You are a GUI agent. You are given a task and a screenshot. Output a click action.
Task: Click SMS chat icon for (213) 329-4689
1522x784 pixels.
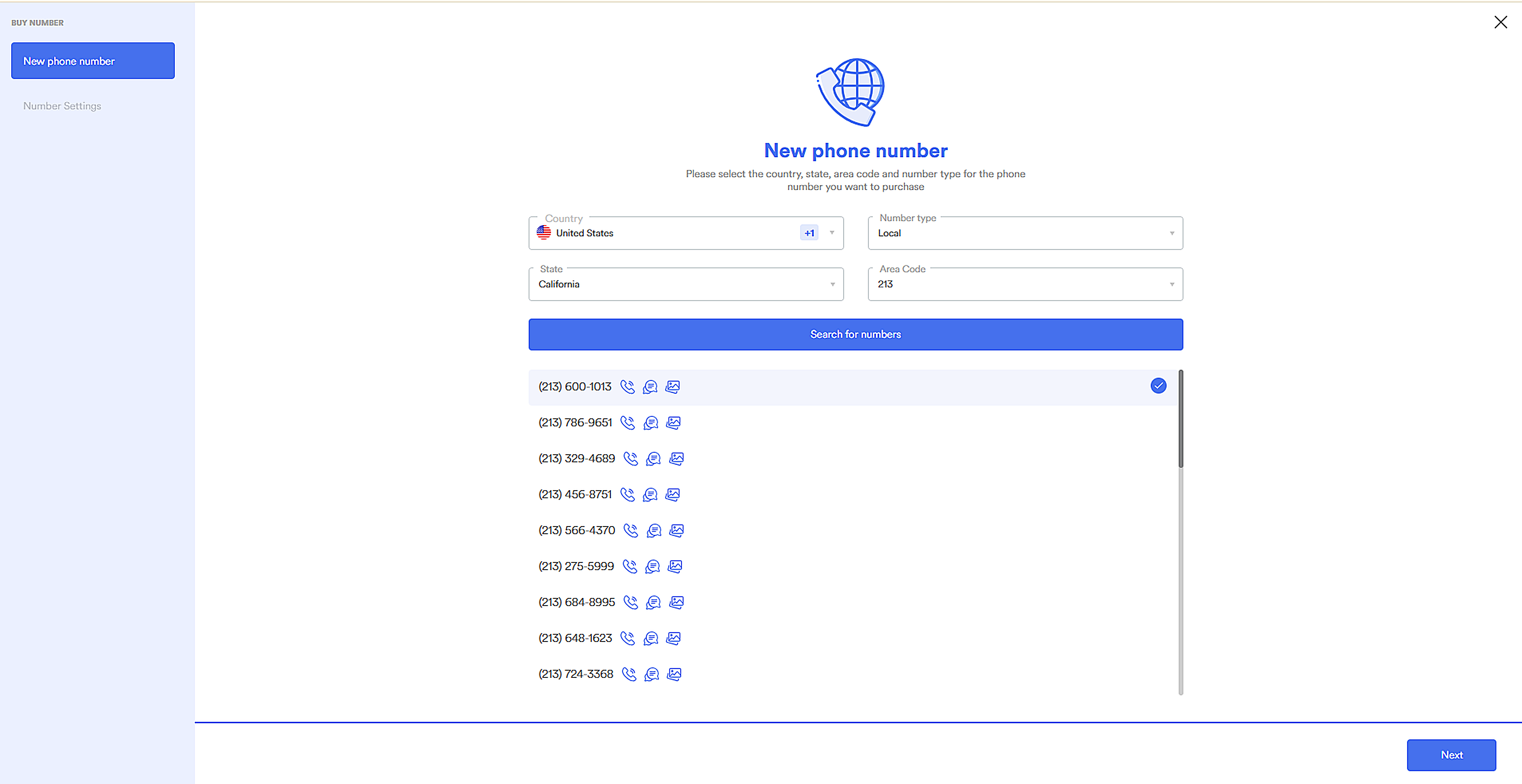point(653,459)
